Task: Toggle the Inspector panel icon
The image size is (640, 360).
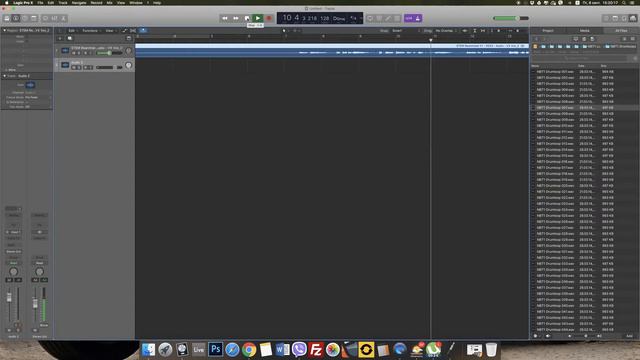Action: pyautogui.click(x=16, y=18)
